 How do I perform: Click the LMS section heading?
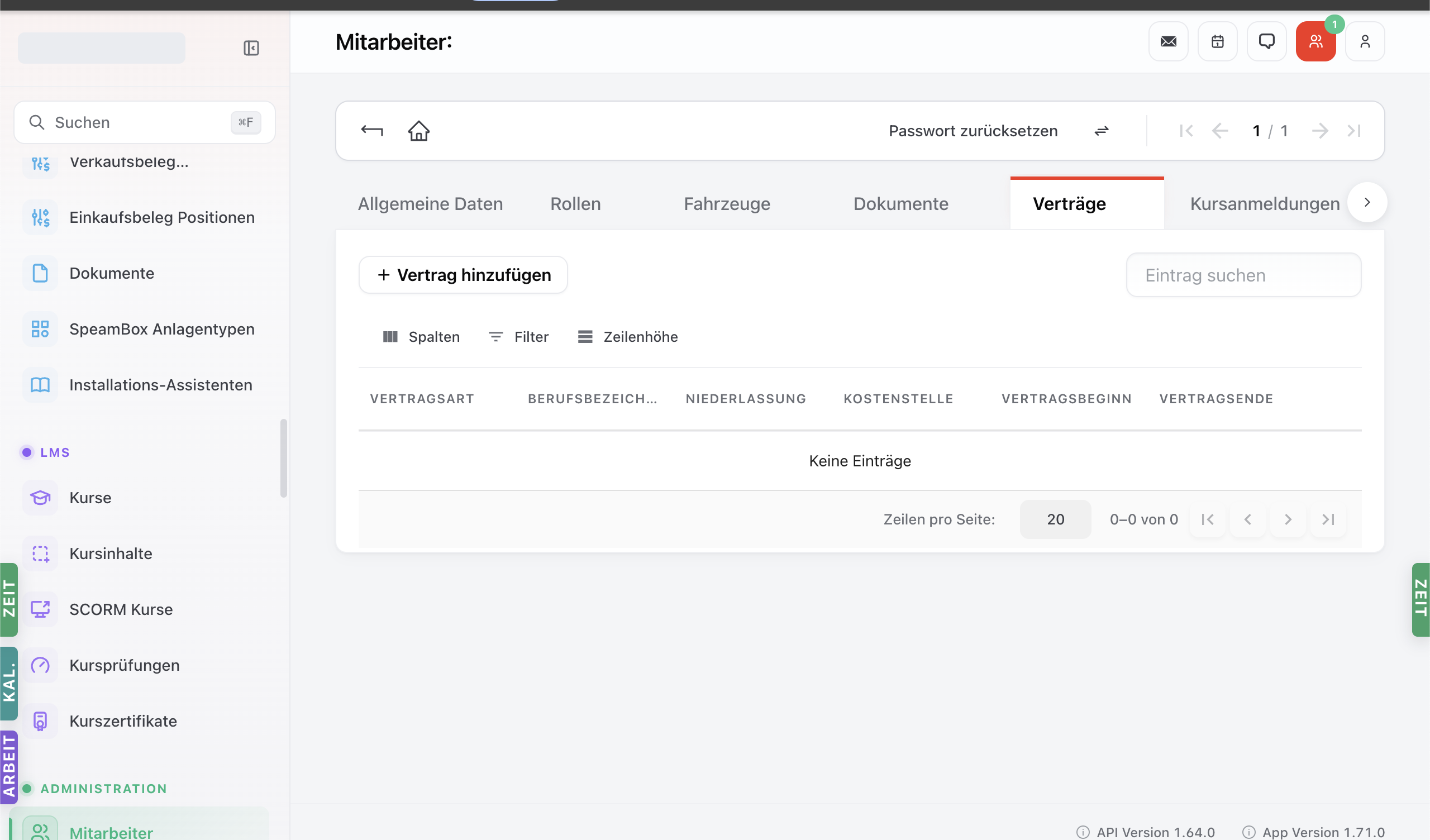[x=55, y=452]
